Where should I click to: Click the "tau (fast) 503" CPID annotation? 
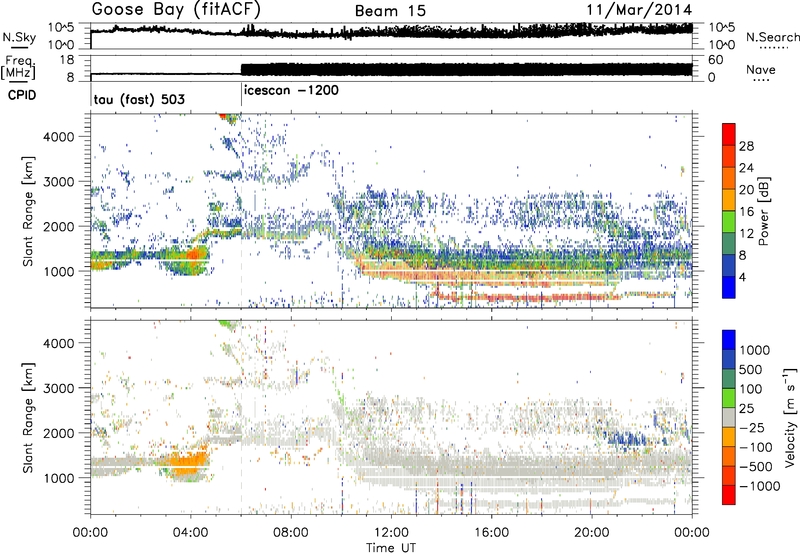[x=139, y=99]
